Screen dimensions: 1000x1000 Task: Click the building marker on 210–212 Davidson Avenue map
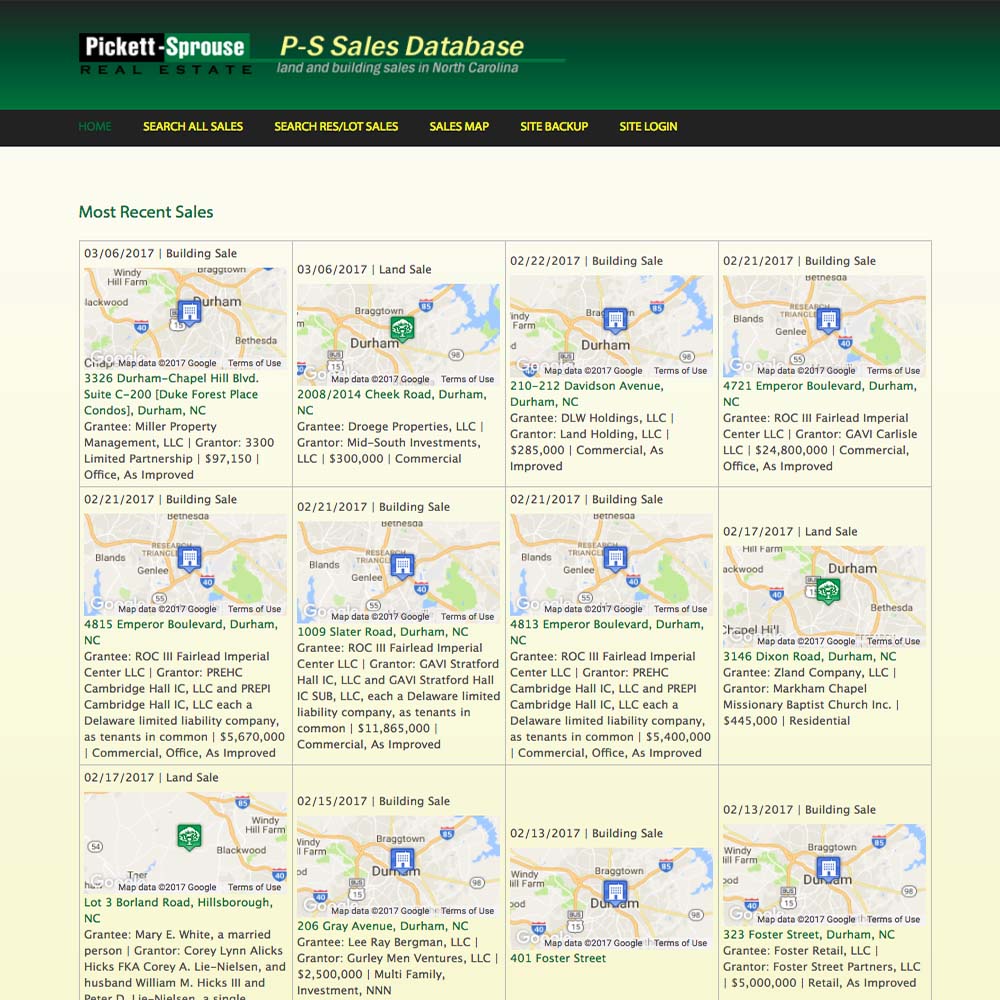[613, 320]
